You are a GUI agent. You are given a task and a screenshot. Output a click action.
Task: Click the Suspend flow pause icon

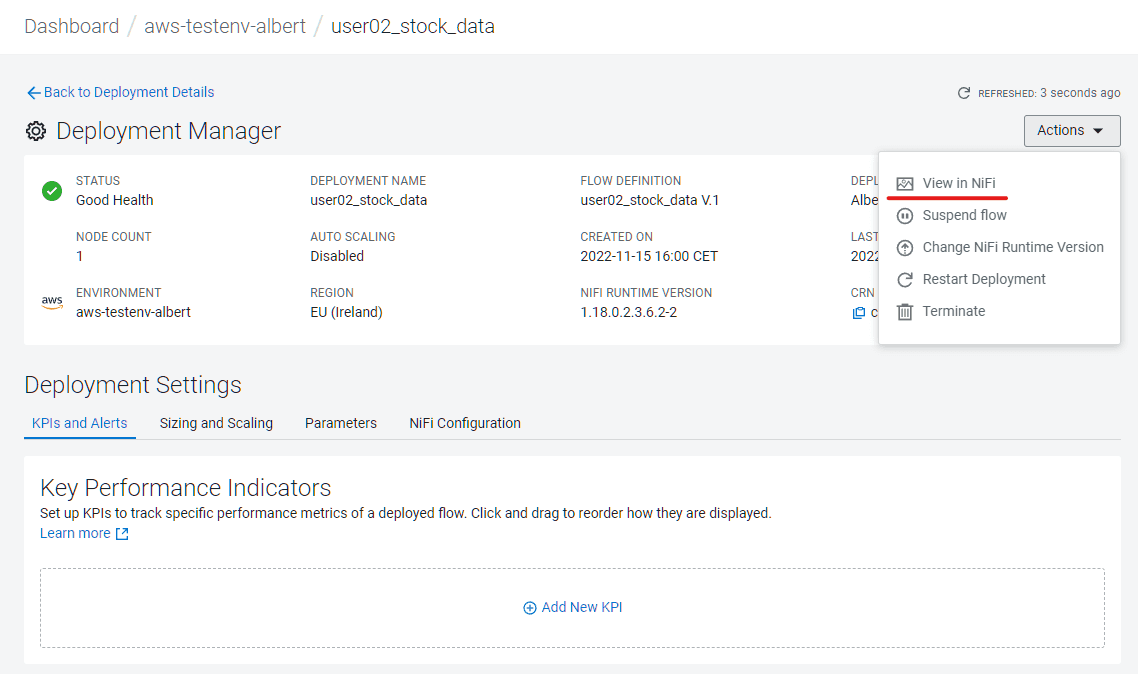[x=905, y=216]
